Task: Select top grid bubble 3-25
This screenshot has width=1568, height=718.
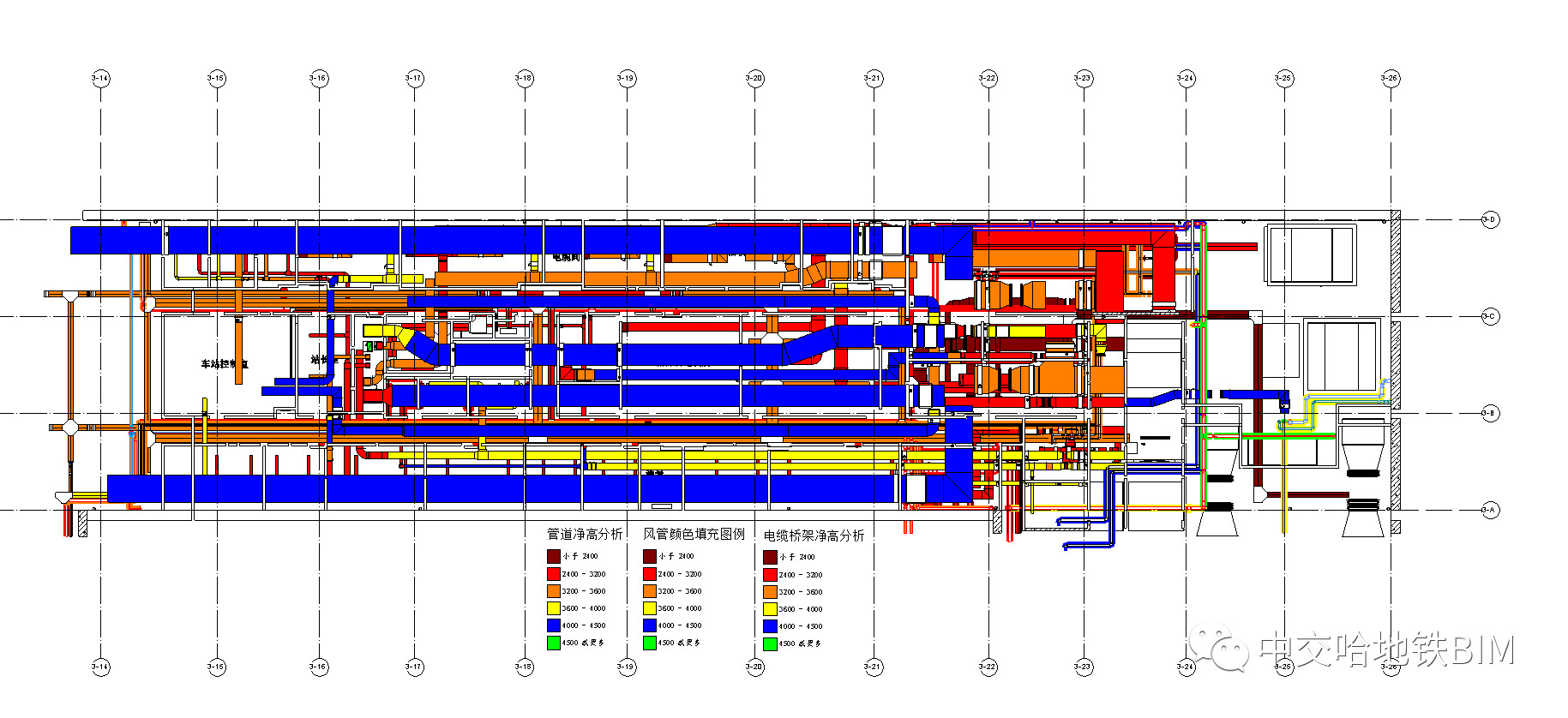Action: coord(1283,78)
